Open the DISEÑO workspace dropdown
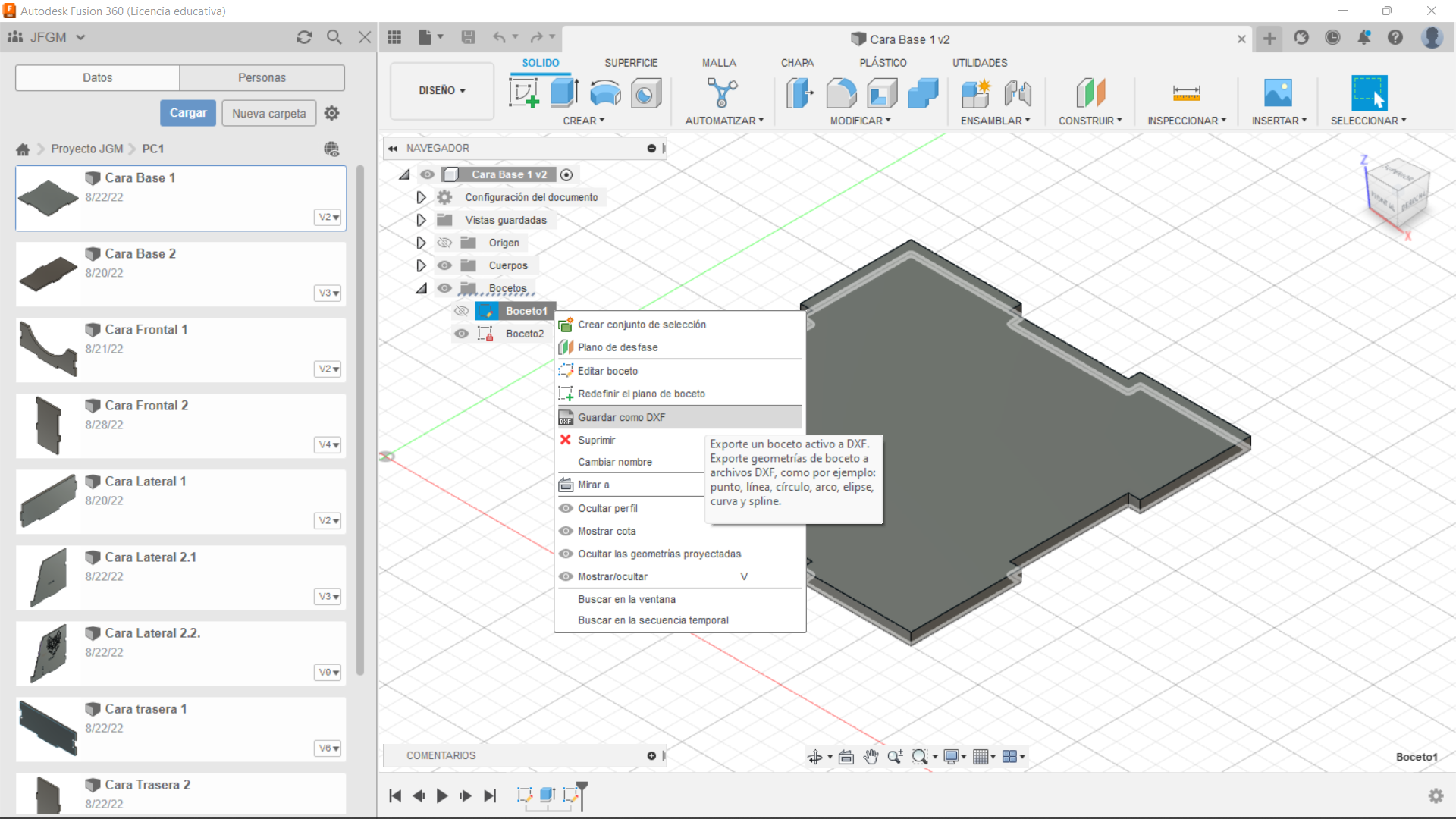The width and height of the screenshot is (1456, 819). coord(442,90)
